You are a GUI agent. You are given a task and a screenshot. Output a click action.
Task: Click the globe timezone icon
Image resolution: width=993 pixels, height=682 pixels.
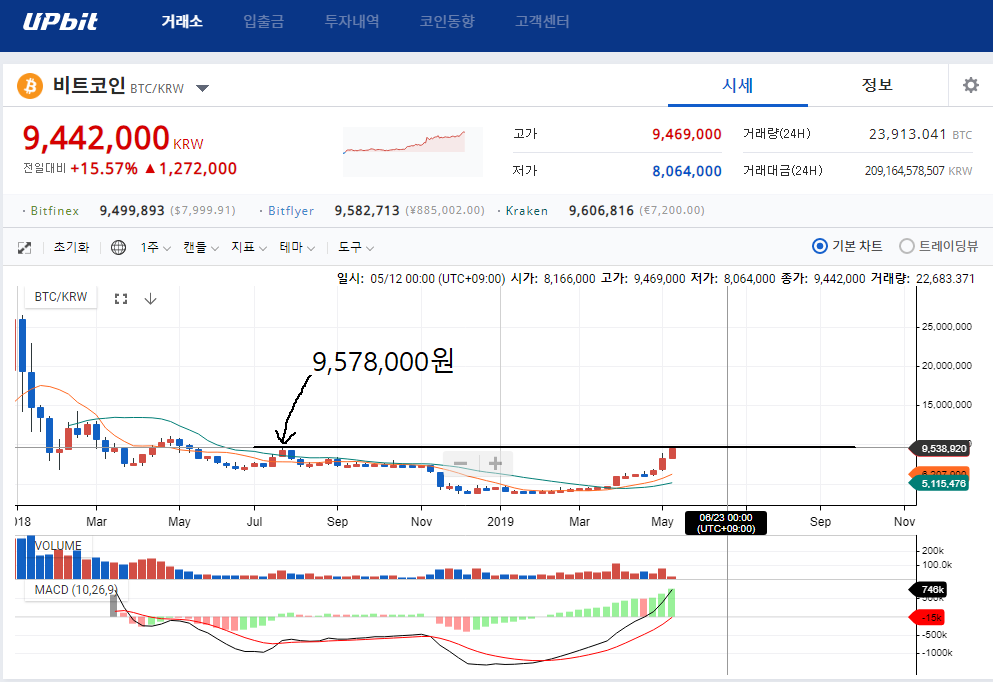tap(118, 248)
